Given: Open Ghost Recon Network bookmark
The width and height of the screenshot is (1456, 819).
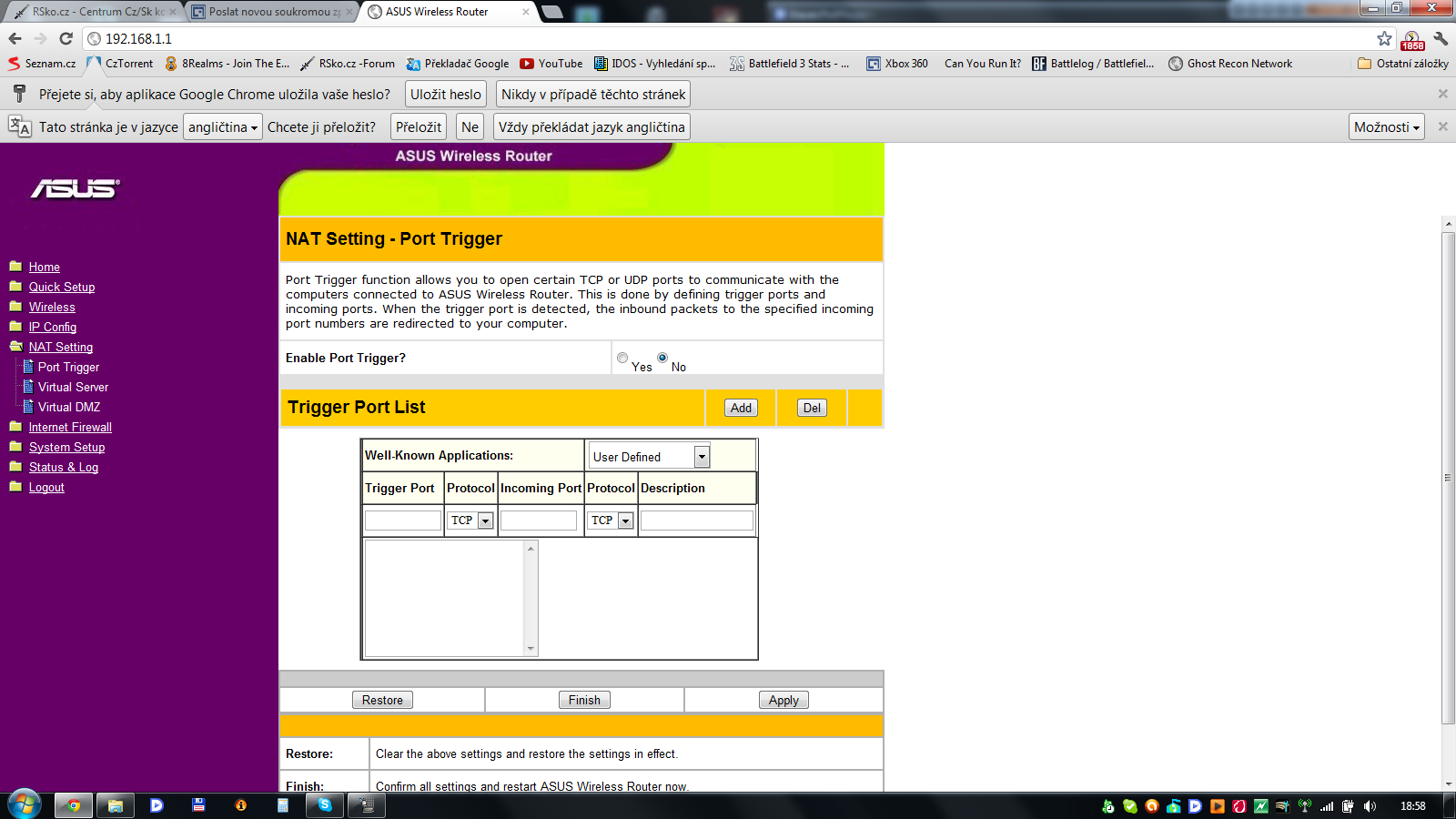Looking at the screenshot, I should (x=1230, y=64).
